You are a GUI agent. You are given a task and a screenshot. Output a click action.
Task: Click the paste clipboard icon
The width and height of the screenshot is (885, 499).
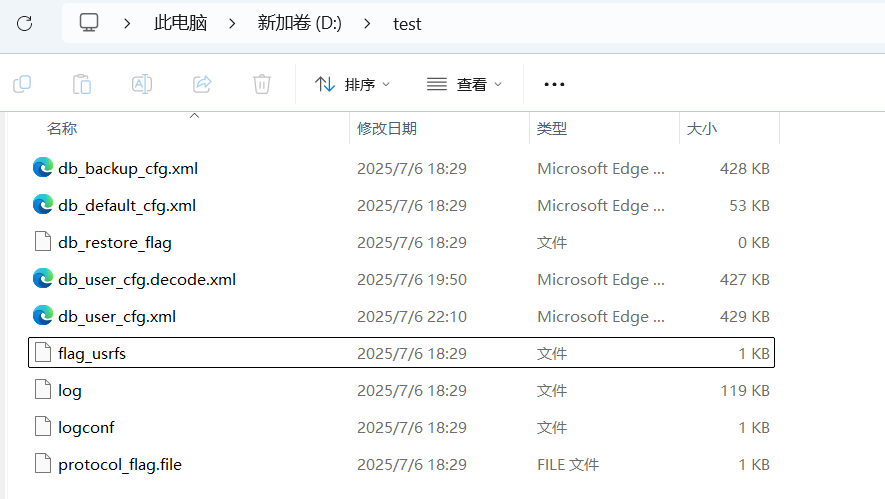tap(82, 84)
